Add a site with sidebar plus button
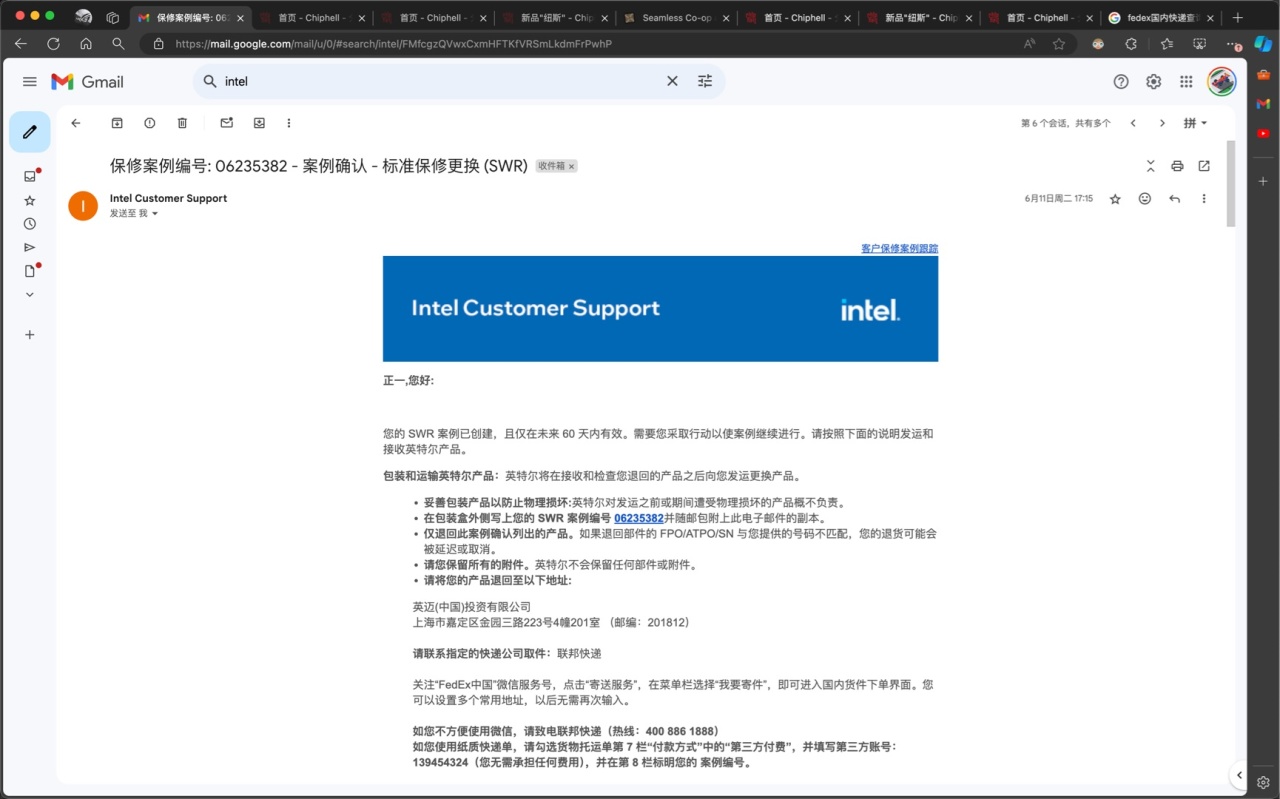Viewport: 1280px width, 799px height. pos(1264,181)
